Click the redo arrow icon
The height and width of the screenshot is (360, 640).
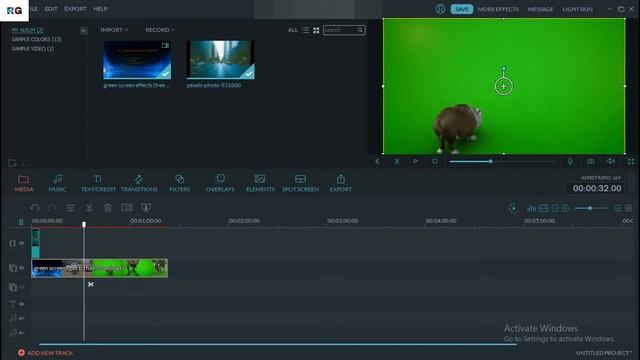click(x=52, y=208)
